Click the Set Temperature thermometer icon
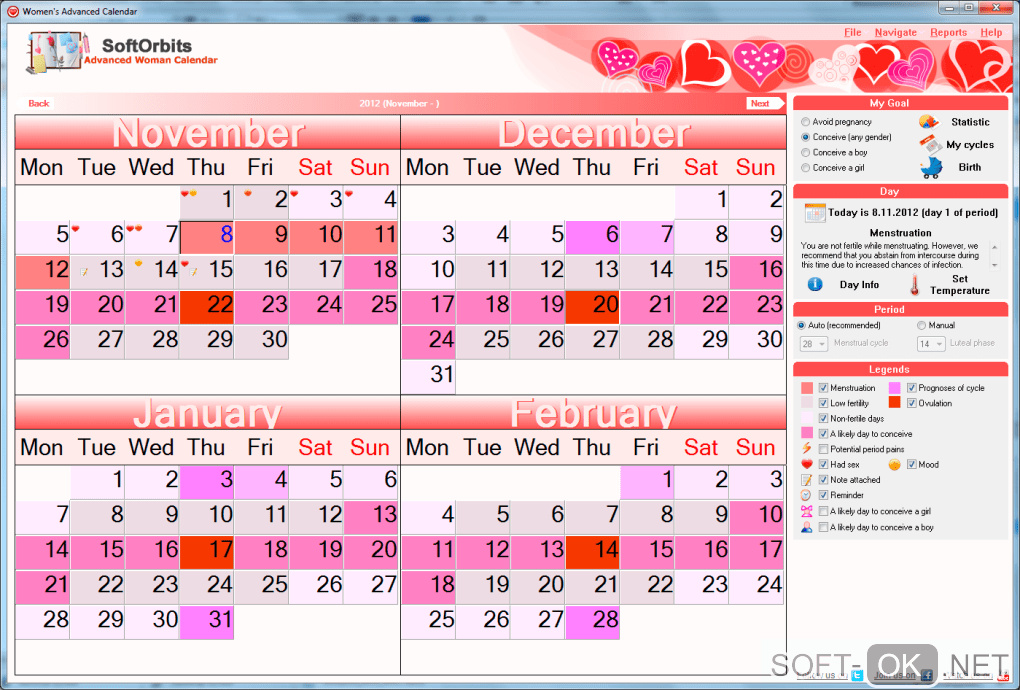The height and width of the screenshot is (690, 1020). (915, 285)
